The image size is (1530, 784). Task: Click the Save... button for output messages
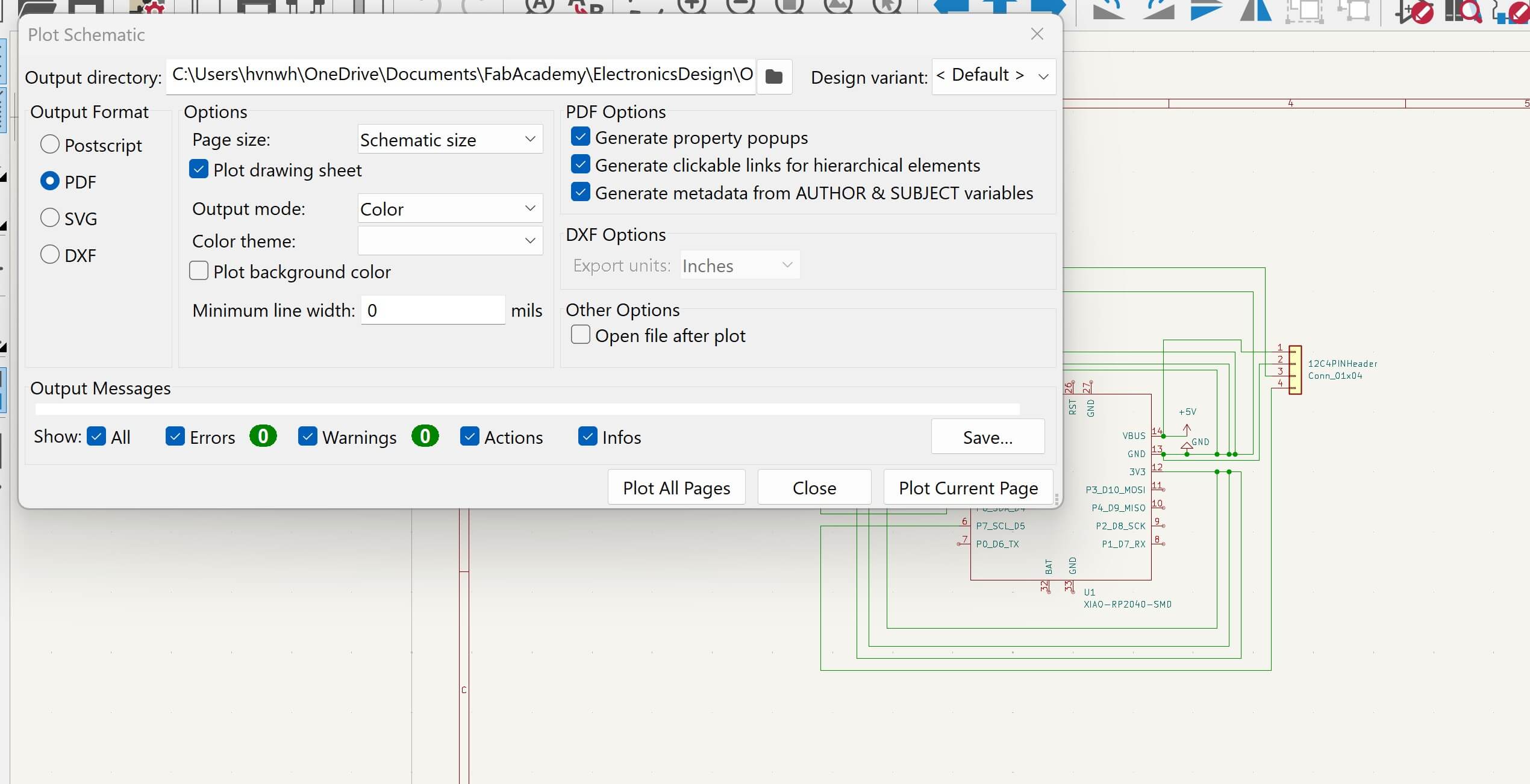tap(988, 437)
